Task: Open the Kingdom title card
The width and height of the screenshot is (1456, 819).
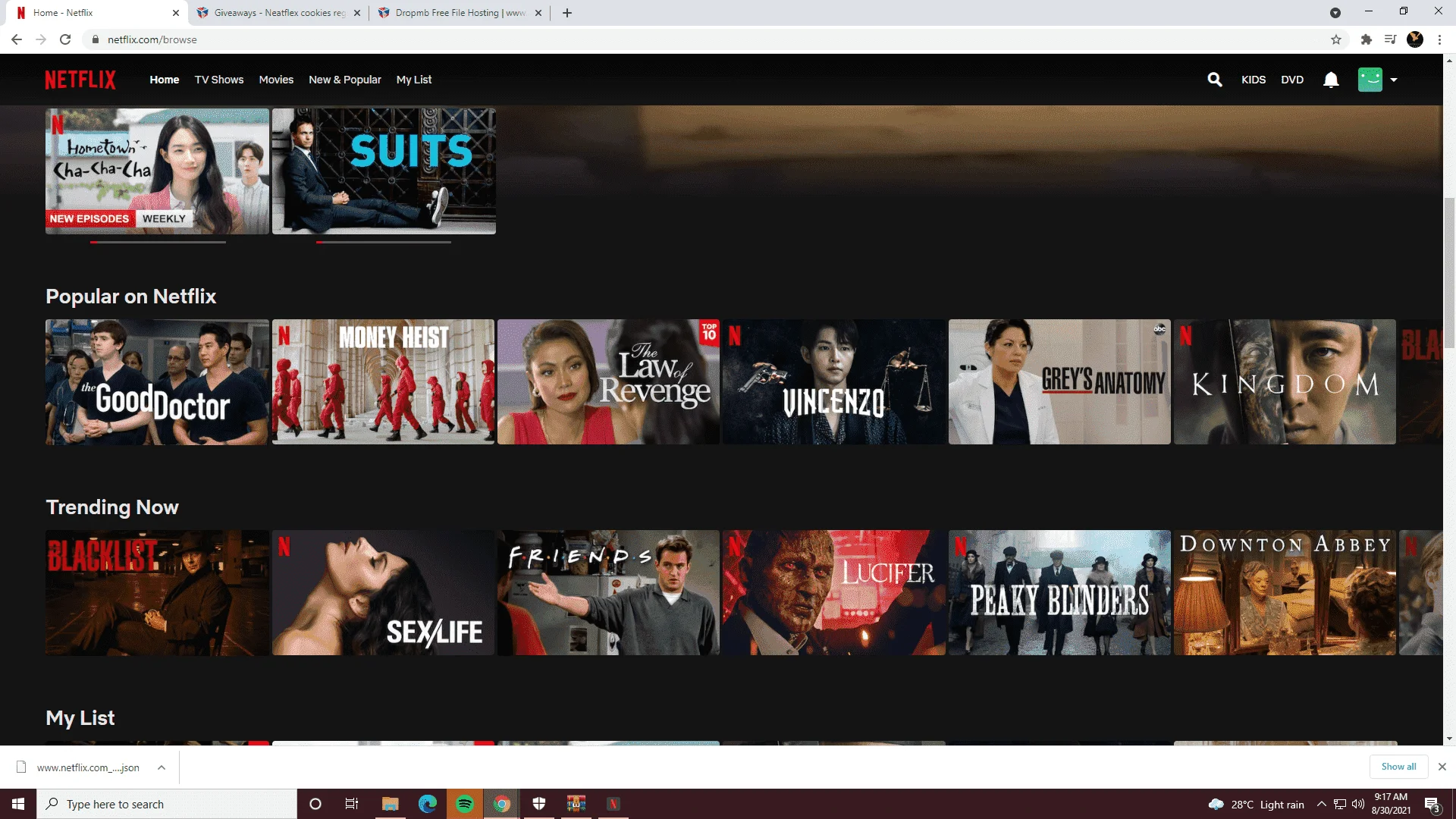Action: 1285,382
